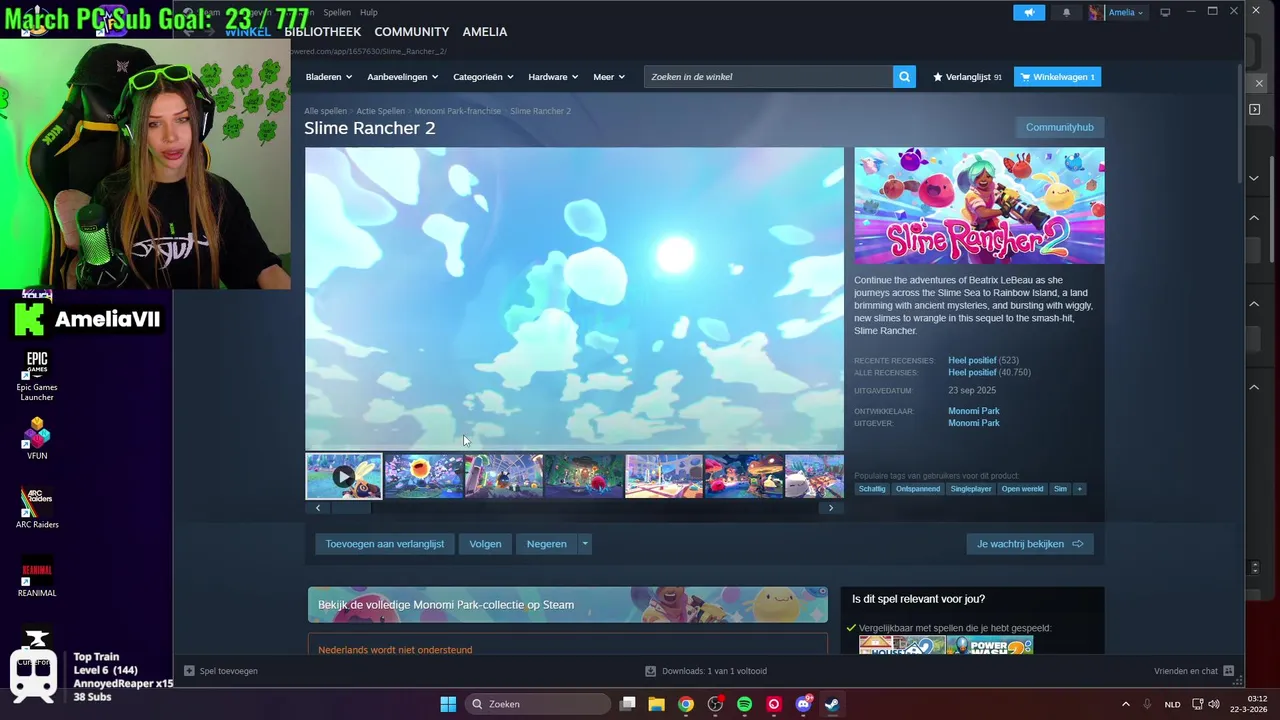Select the Schattig tag
This screenshot has width=1280, height=720.
[872, 489]
